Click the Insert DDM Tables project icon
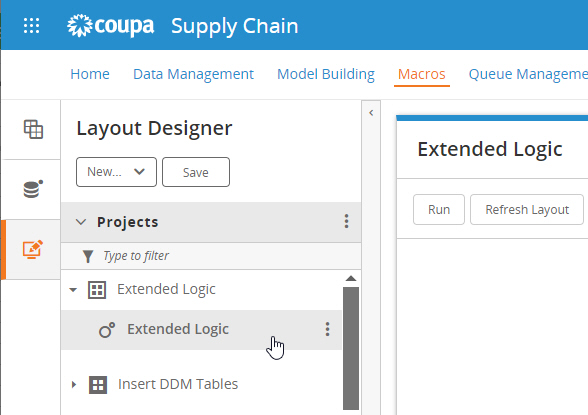Viewport: 588px width, 415px height. pyautogui.click(x=98, y=385)
